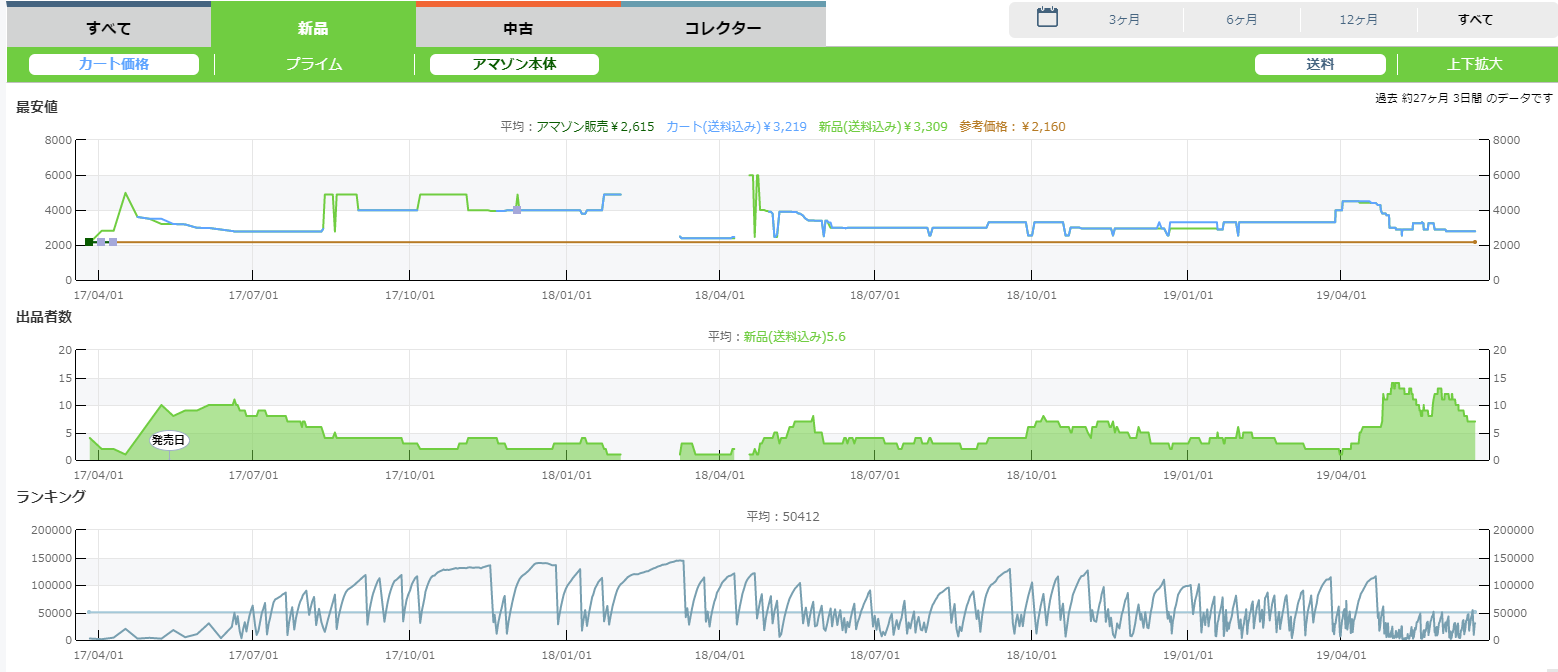Expand the chart with 上下拡大
Screen dimensions: 1558x672
(1475, 64)
